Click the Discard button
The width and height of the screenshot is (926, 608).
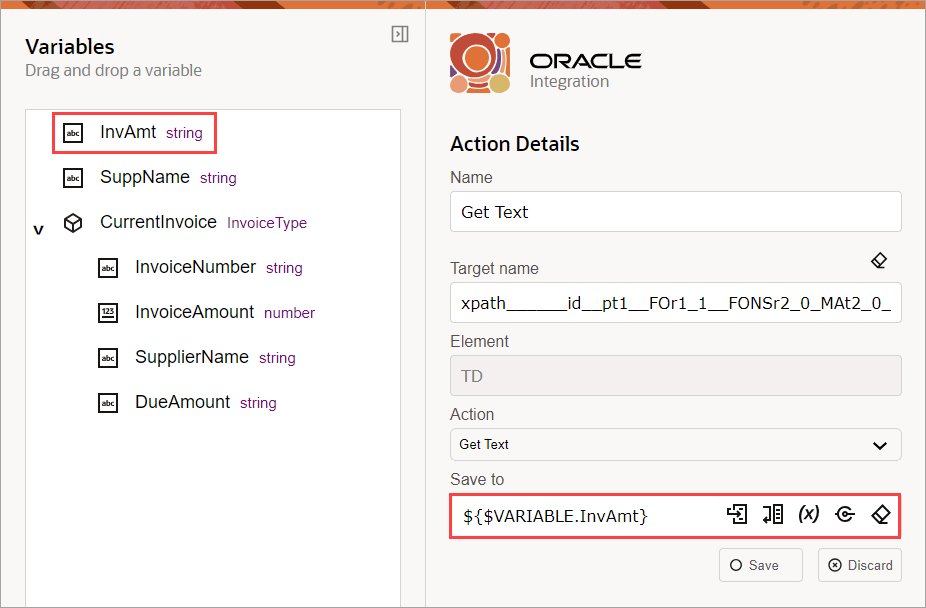(860, 565)
